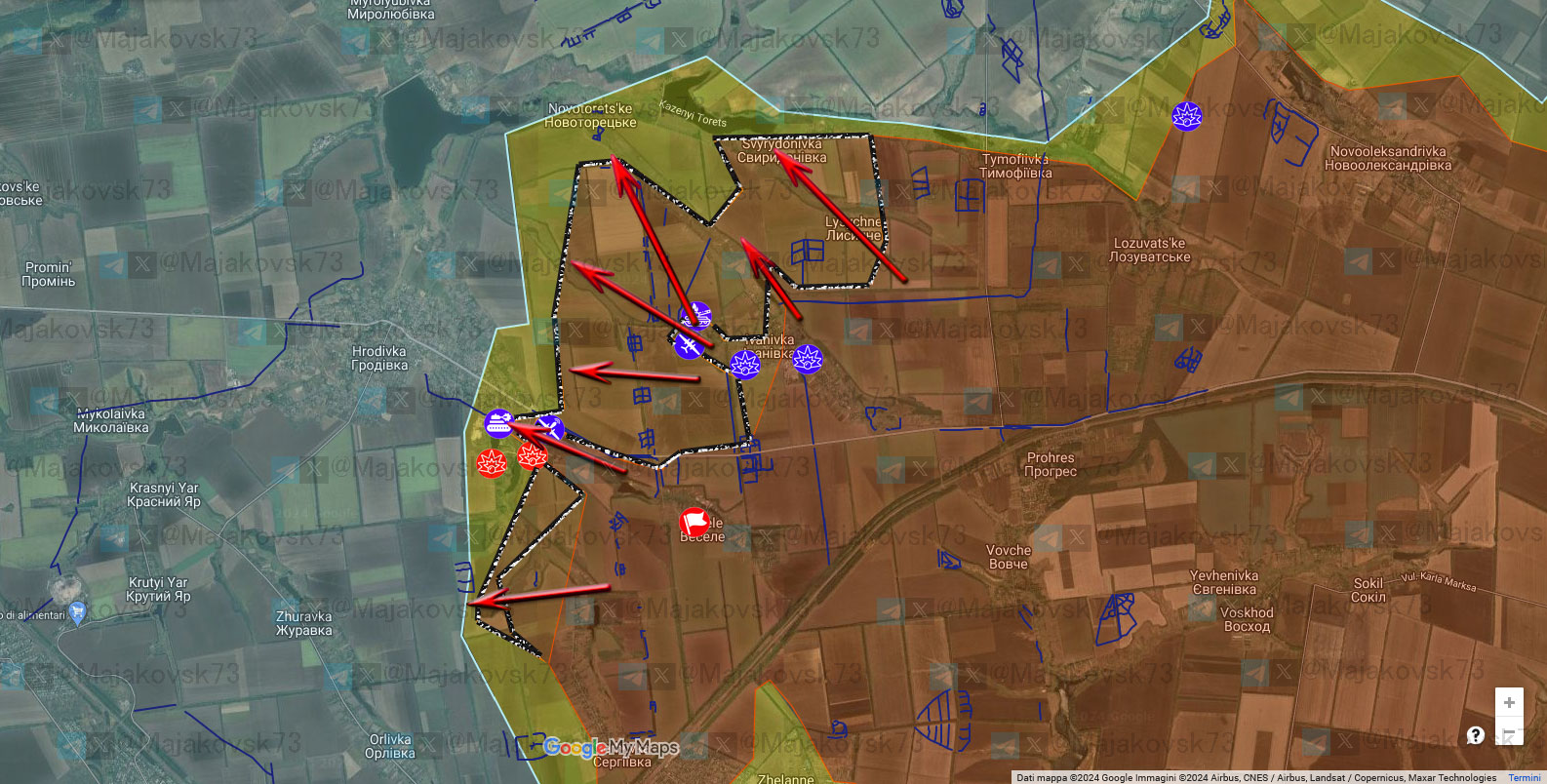Click the Mykolaivka village label
This screenshot has height=784, width=1547.
111,421
